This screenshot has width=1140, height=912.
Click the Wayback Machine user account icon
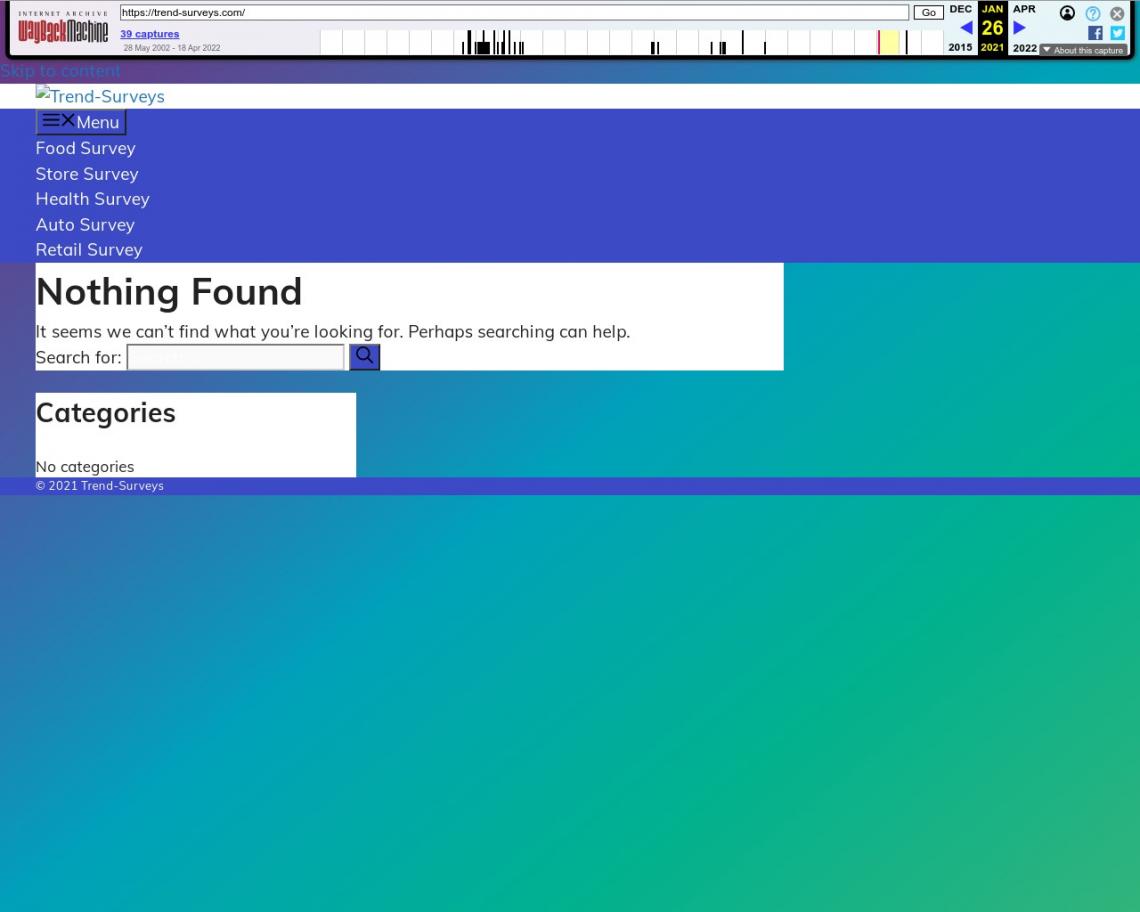point(1067,13)
